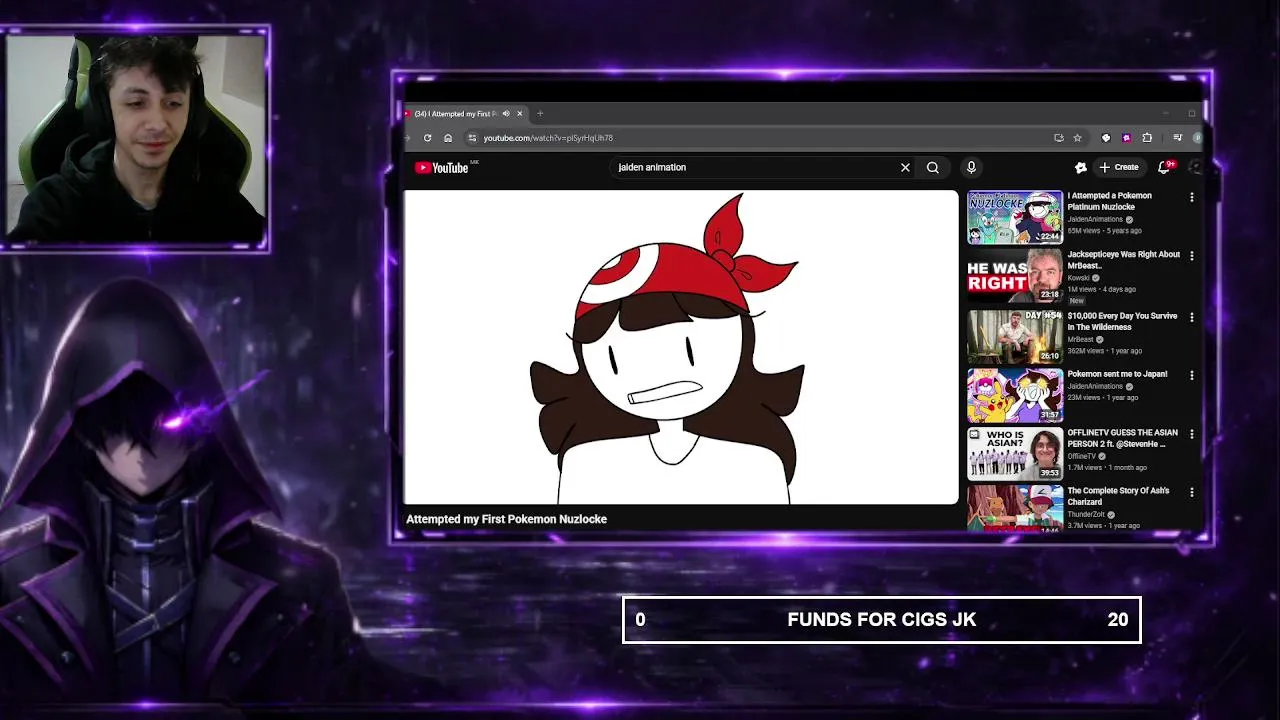Open more options for 'The Complete Story Of Ash's Charizard'
Screen dimensions: 1280x720
click(x=1191, y=492)
